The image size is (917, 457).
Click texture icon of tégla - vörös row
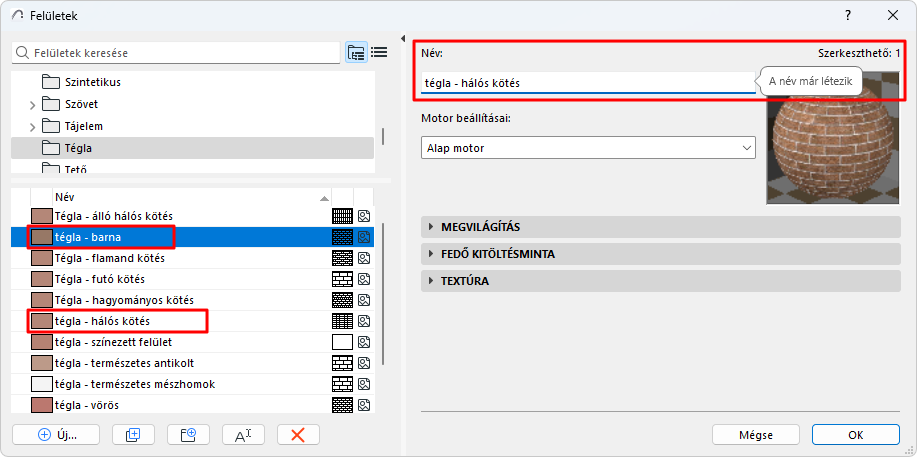tap(364, 405)
